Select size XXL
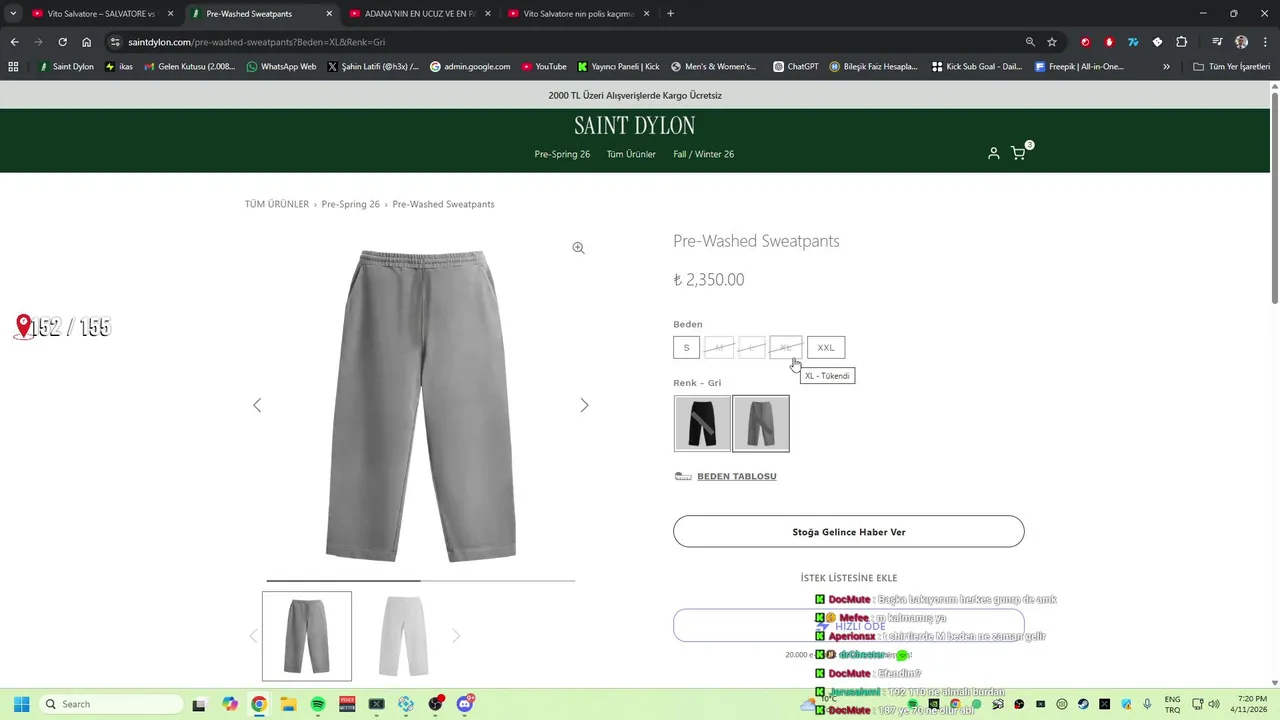Image resolution: width=1280 pixels, height=720 pixels. [826, 348]
